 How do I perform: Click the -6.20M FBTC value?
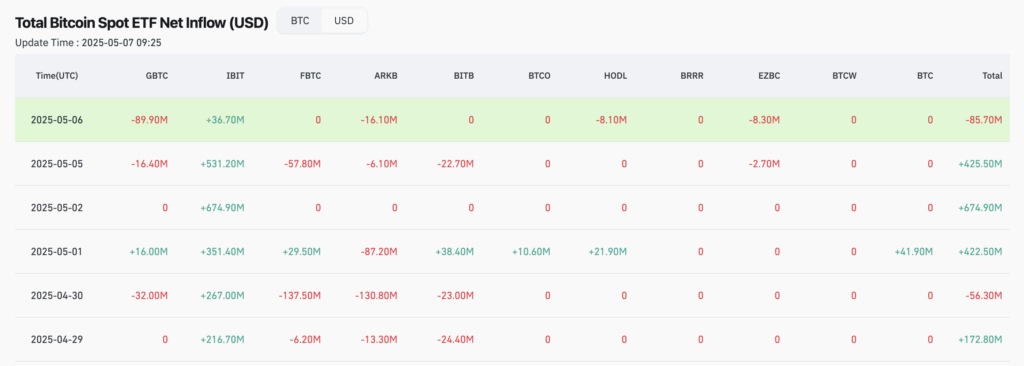tap(305, 340)
